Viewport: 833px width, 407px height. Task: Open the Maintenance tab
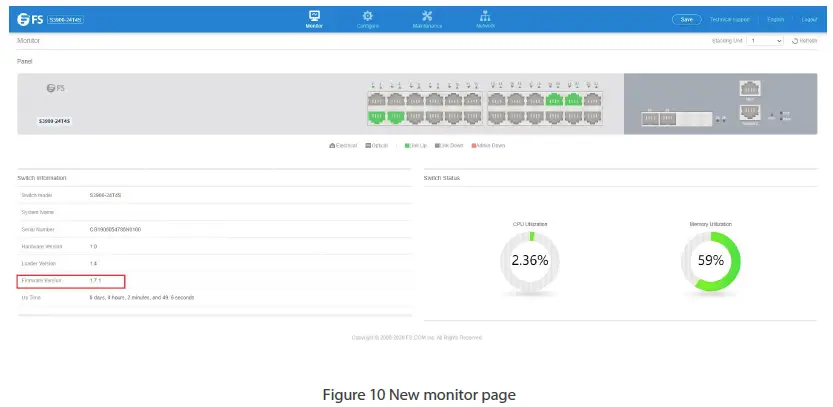click(x=427, y=19)
